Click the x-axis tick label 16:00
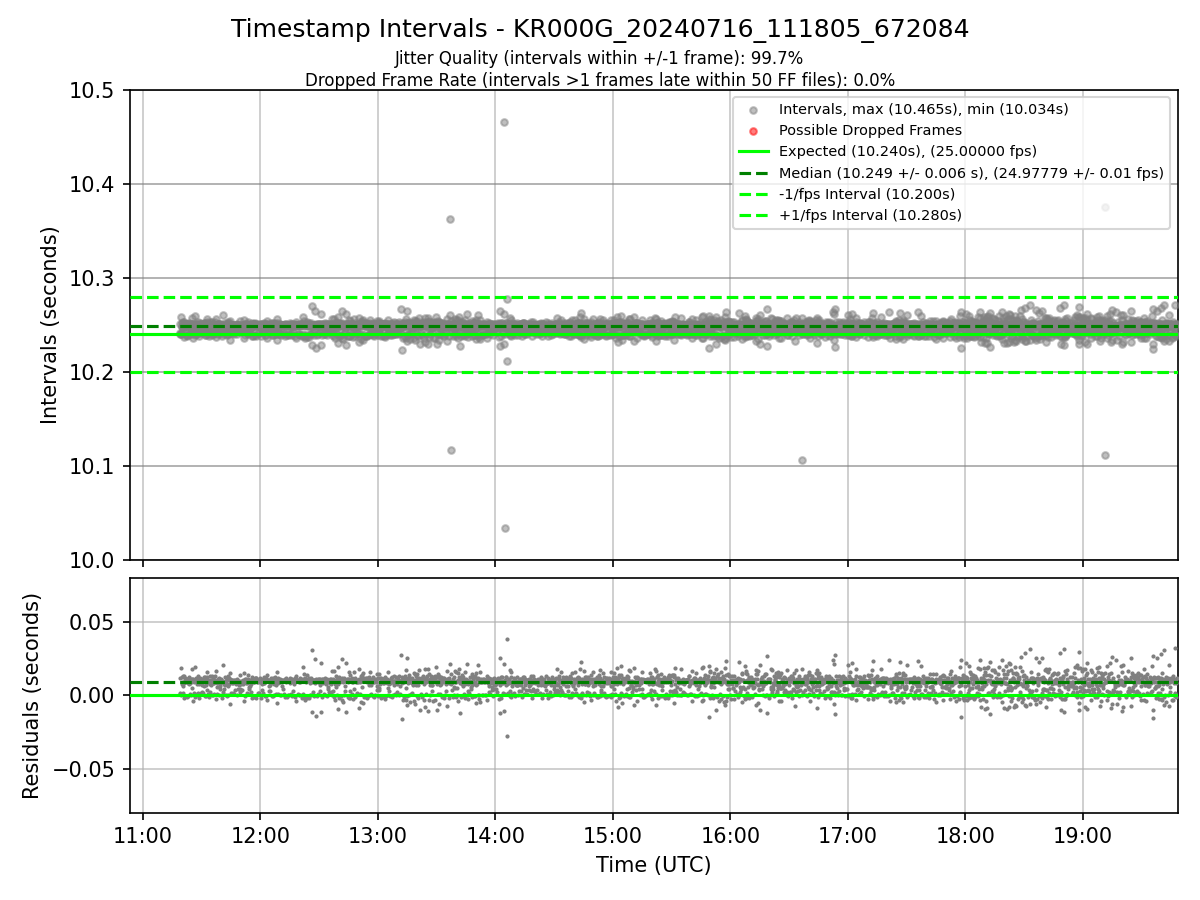Image resolution: width=1200 pixels, height=900 pixels. (730, 836)
